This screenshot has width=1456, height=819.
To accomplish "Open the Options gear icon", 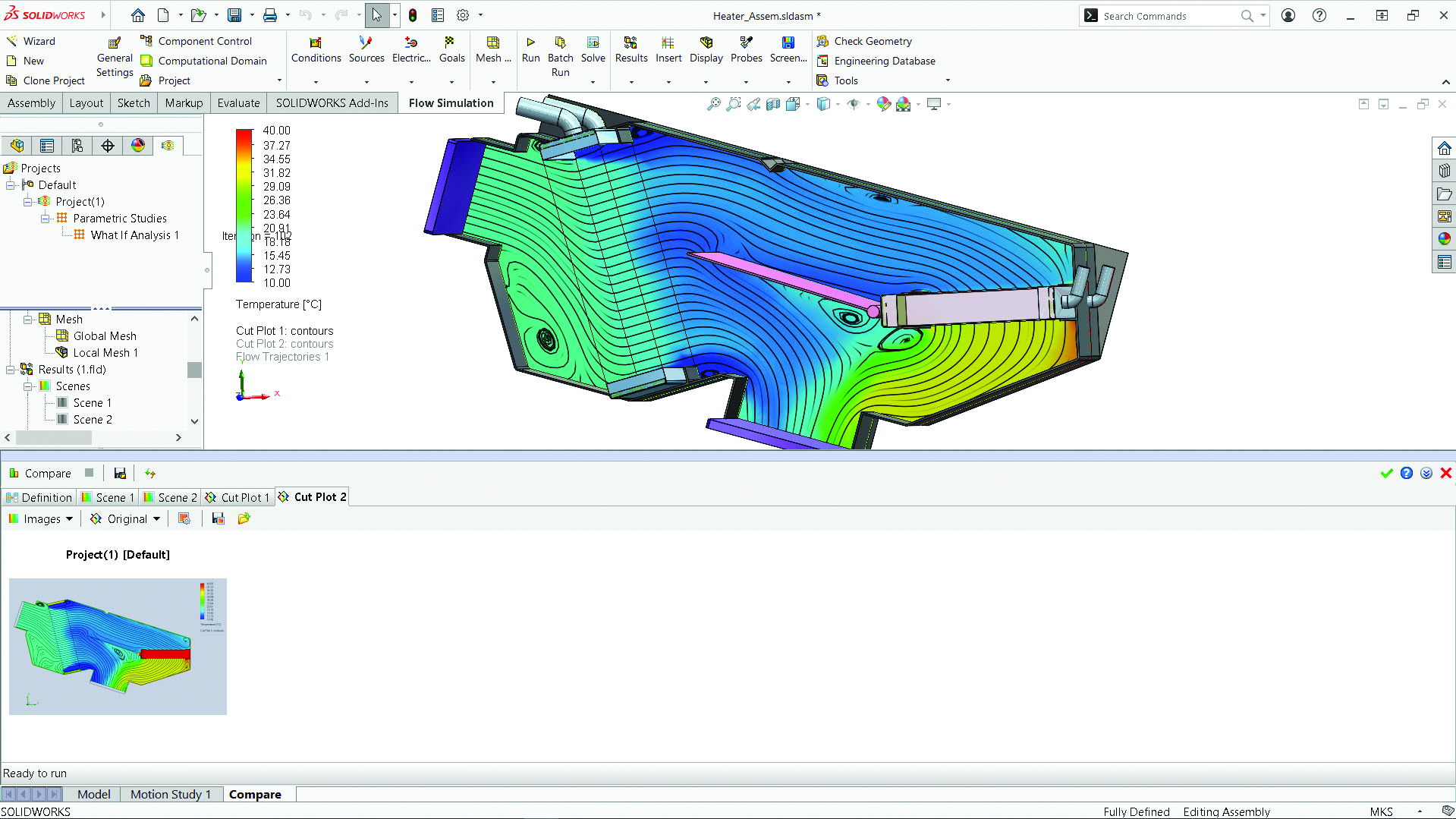I will (463, 15).
